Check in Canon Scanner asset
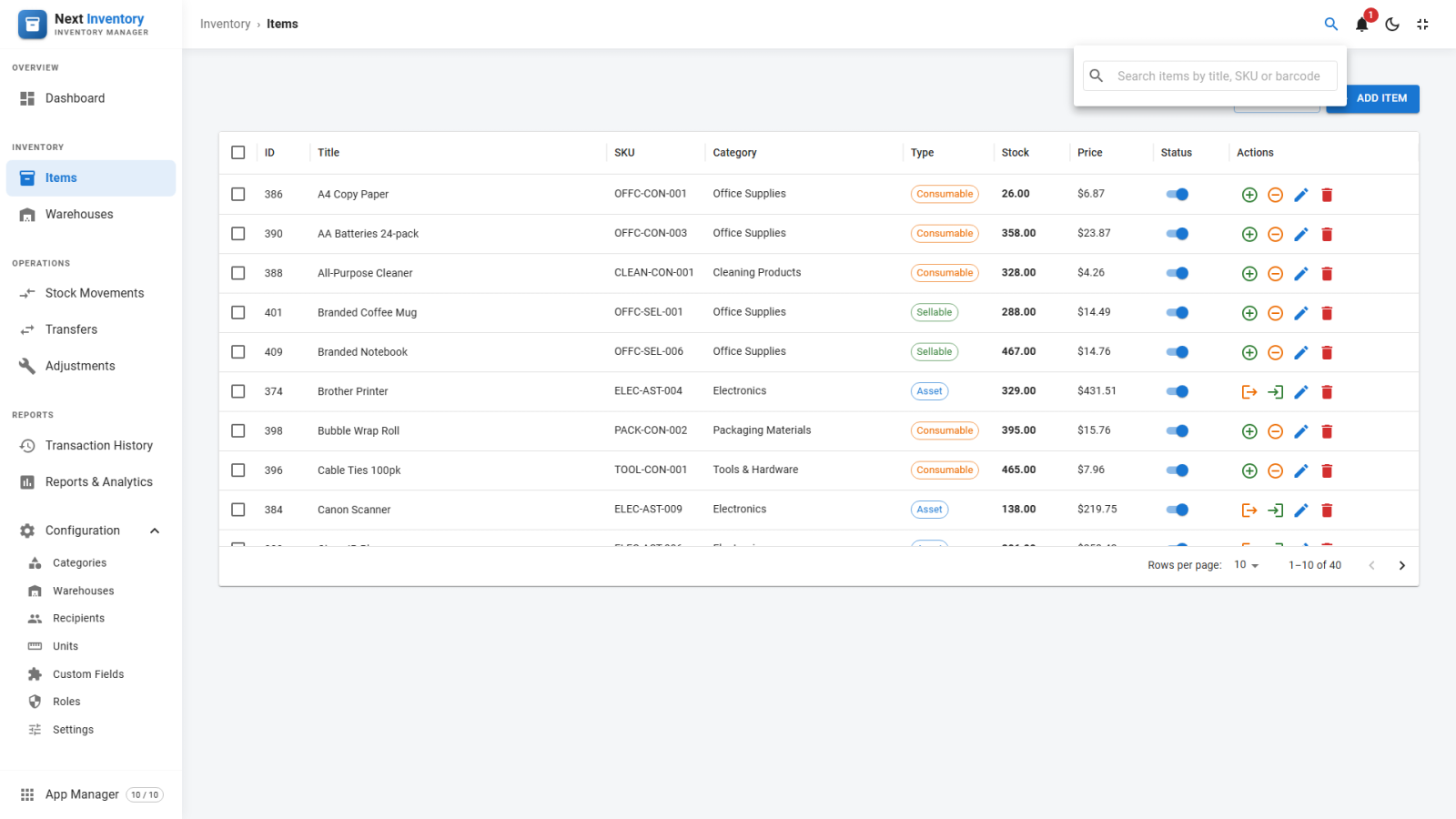Image resolution: width=1456 pixels, height=819 pixels. tap(1275, 510)
